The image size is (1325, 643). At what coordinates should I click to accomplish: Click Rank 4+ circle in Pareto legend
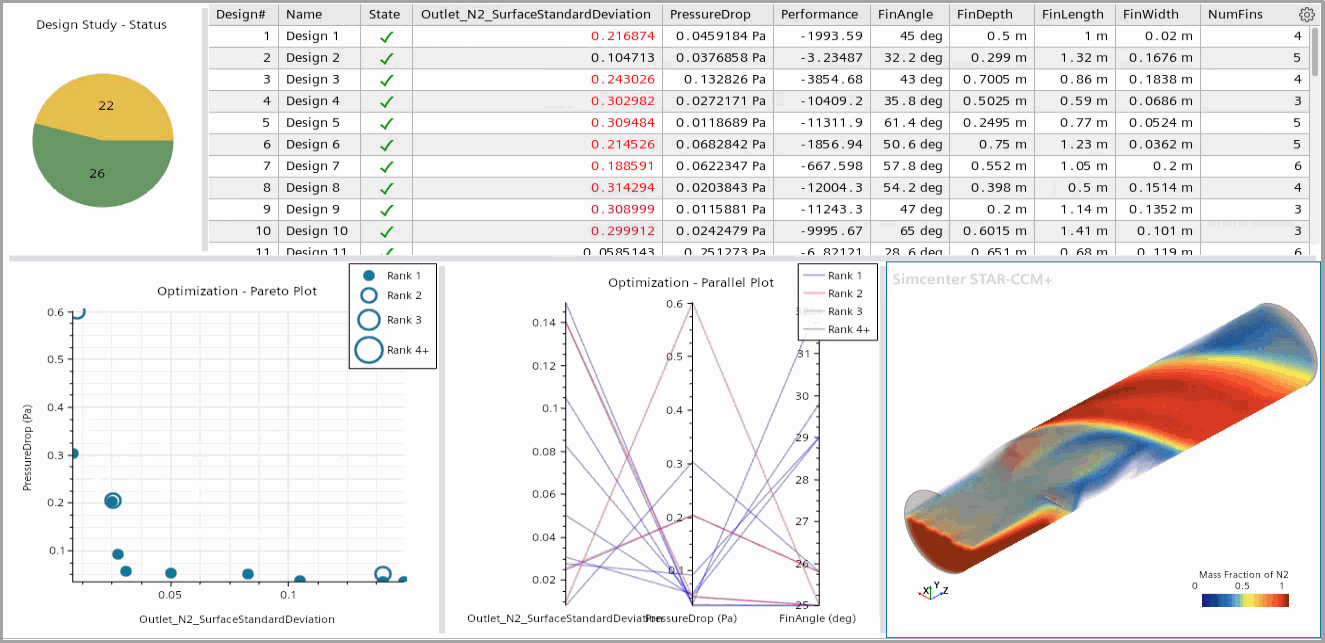[x=368, y=350]
